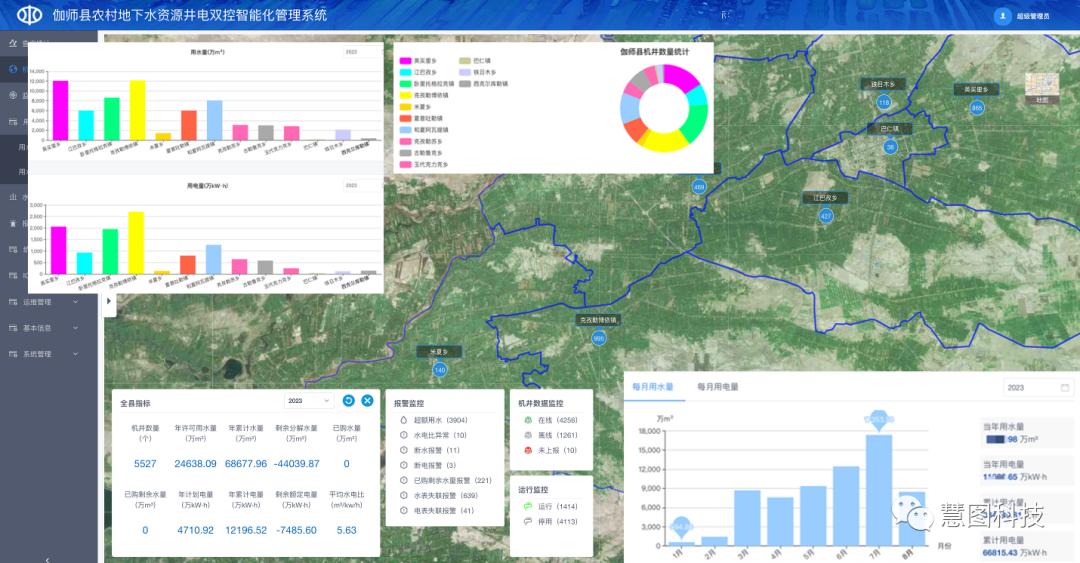Click the 469 cluster marker on map
Viewport: 1080px width, 563px height.
pos(699,187)
